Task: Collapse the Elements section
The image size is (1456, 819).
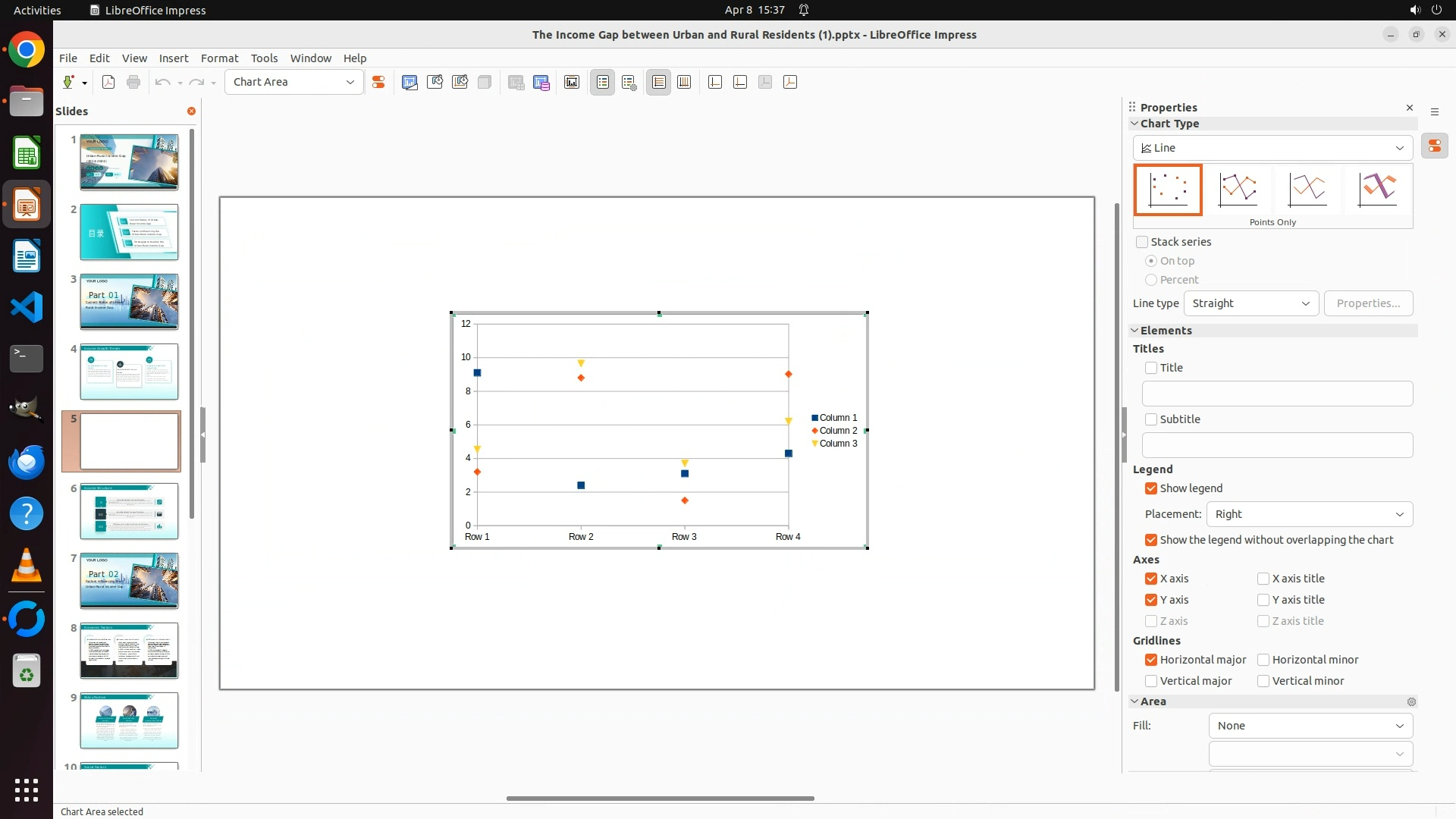Action: (1135, 331)
